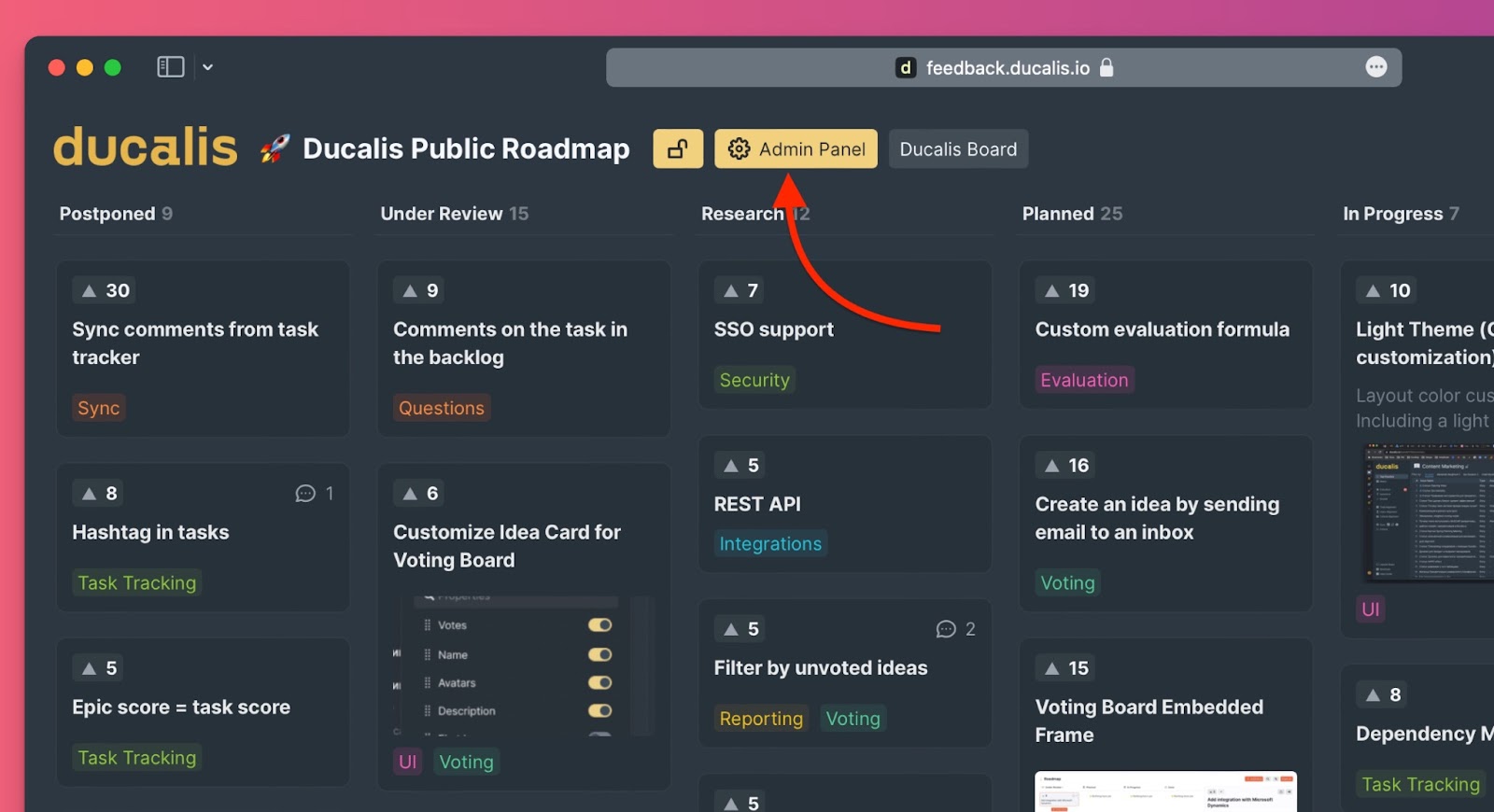Click Voting tag on Filter by unvoted ideas
Screen dimensions: 1494x812
[x=853, y=719]
